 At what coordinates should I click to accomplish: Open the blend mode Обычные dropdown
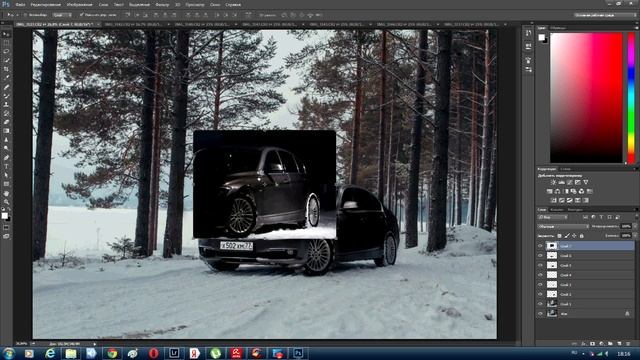[563, 226]
